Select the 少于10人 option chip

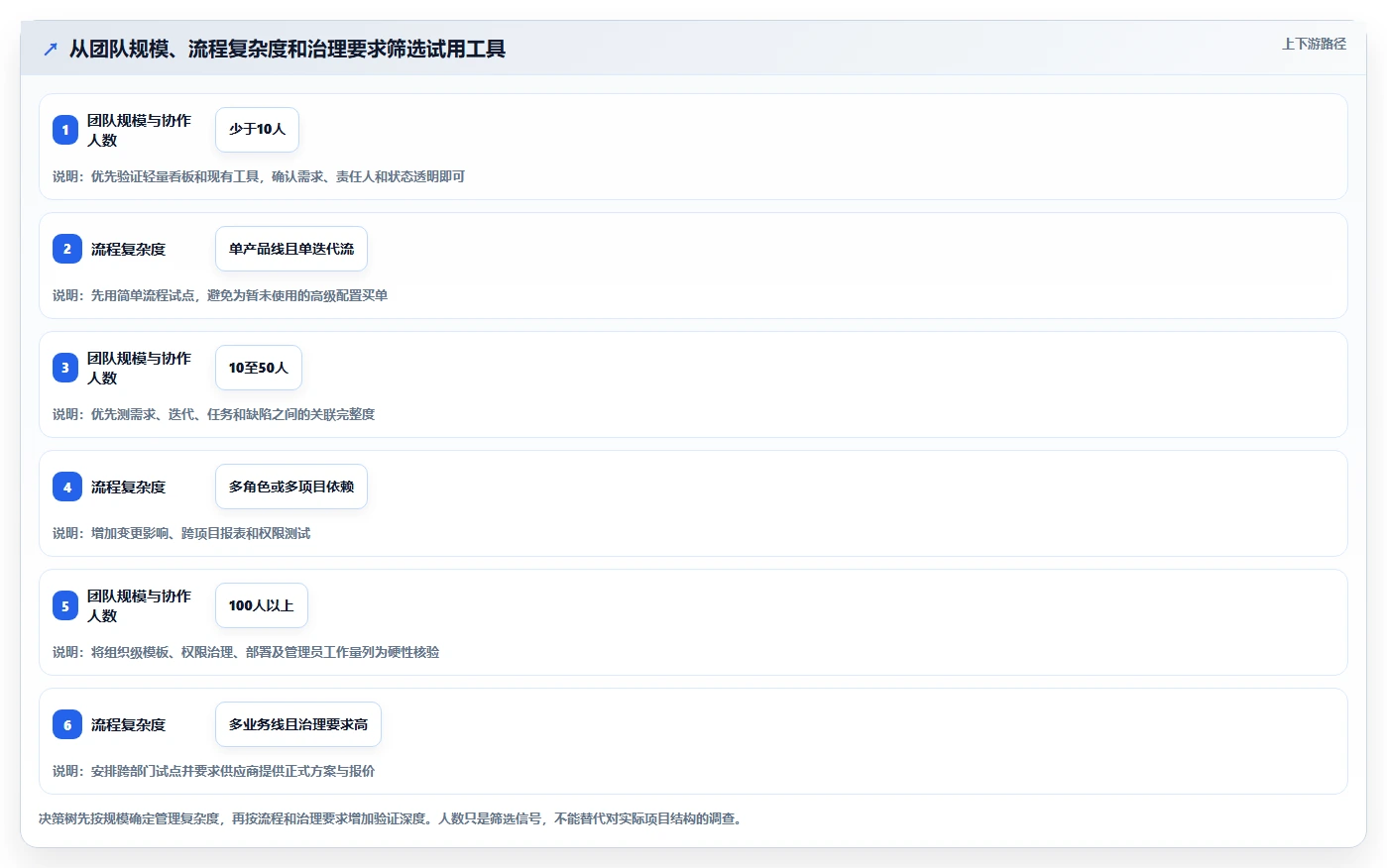257,130
